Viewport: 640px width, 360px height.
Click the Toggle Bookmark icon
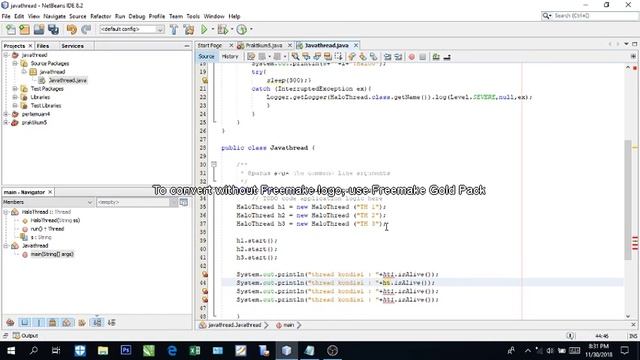coord(373,57)
